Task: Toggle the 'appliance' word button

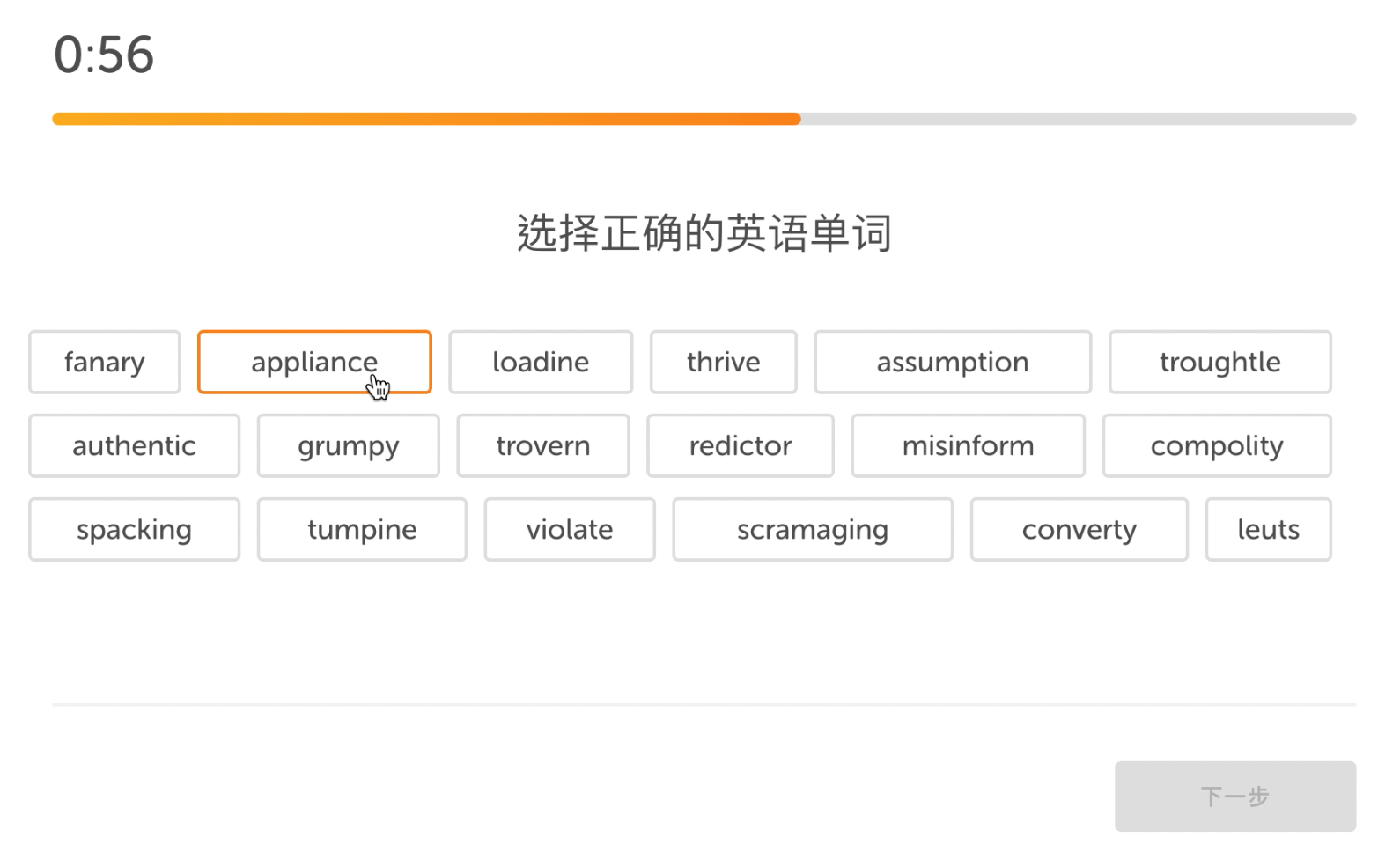Action: [314, 362]
